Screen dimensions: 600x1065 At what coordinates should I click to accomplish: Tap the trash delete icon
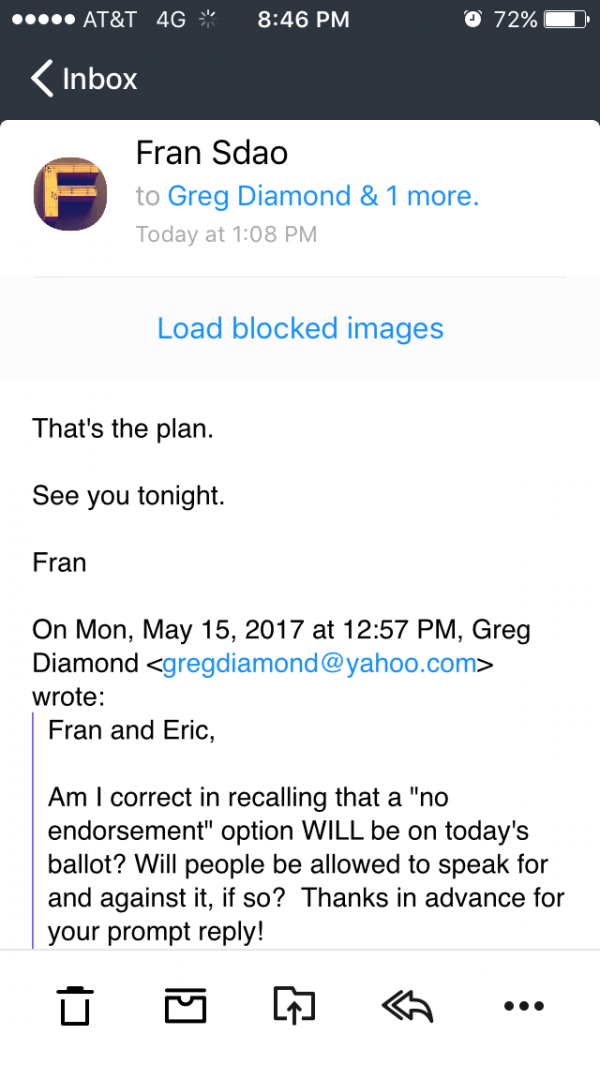point(74,1005)
